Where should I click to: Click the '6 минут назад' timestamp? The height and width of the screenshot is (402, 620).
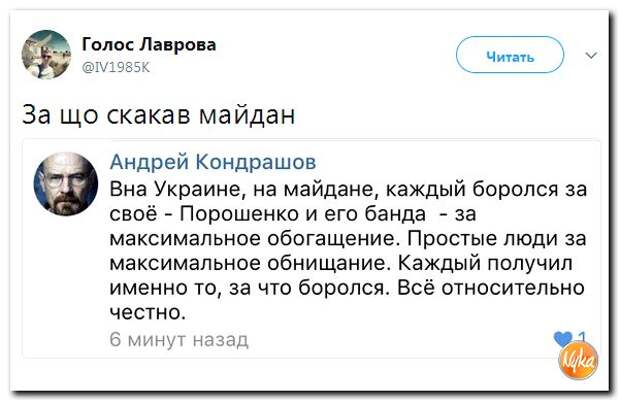[x=179, y=339]
